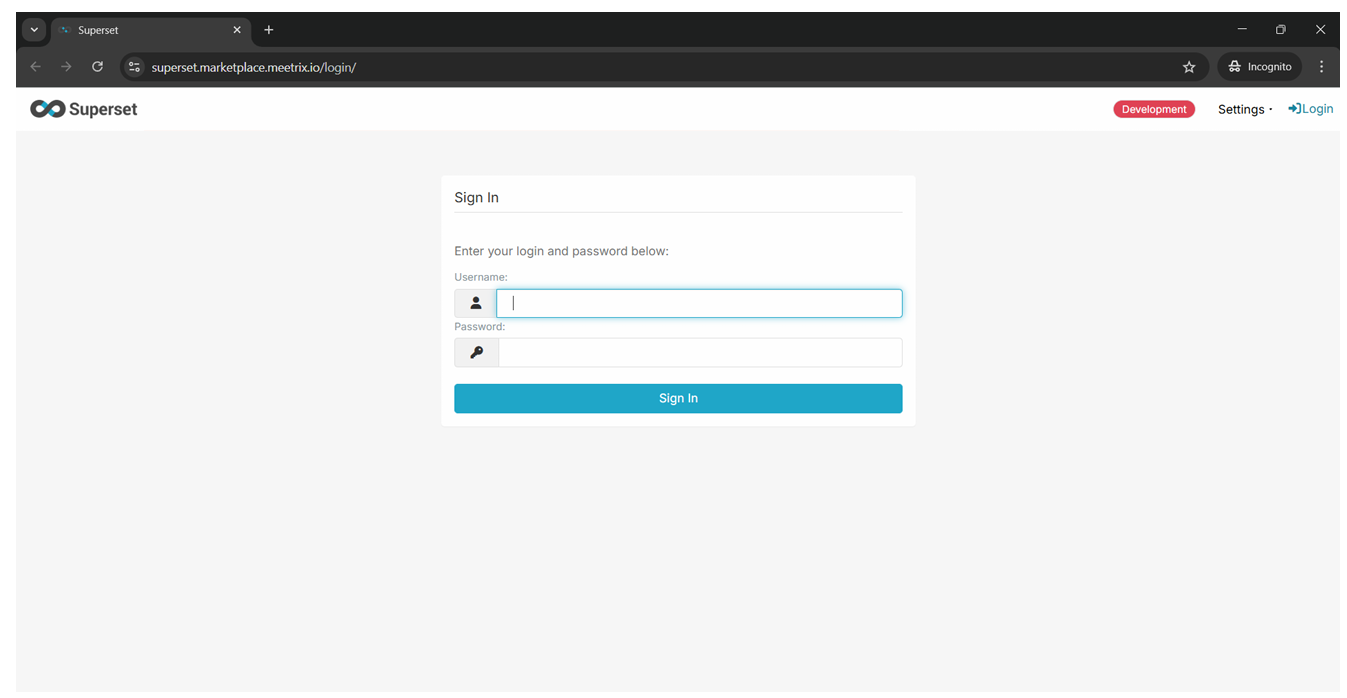Image resolution: width=1347 pixels, height=698 pixels.
Task: Reload the page using refresh icon
Action: 97,67
